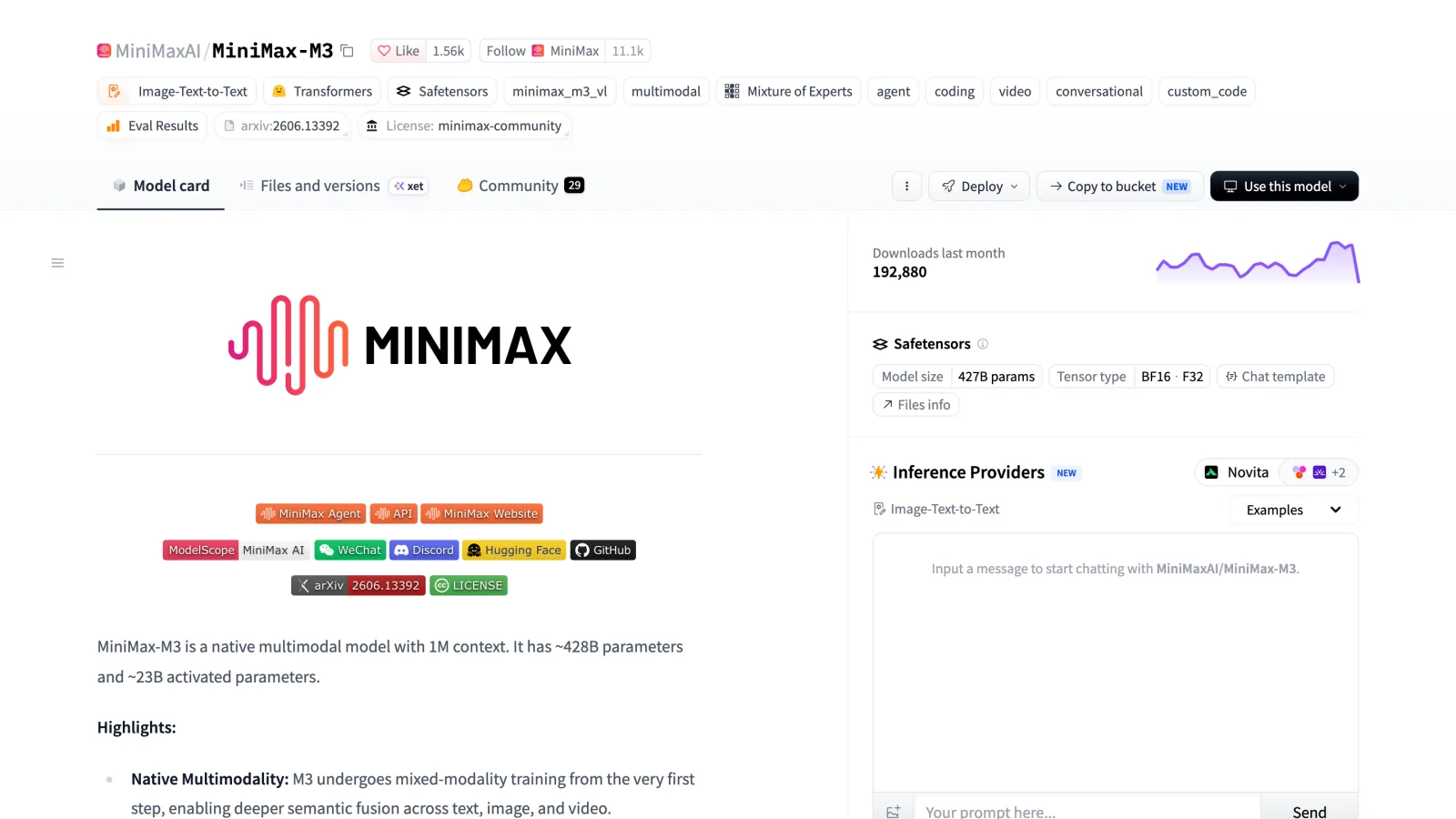View the LICENSE badge
The width and height of the screenshot is (1456, 819).
pos(469,585)
